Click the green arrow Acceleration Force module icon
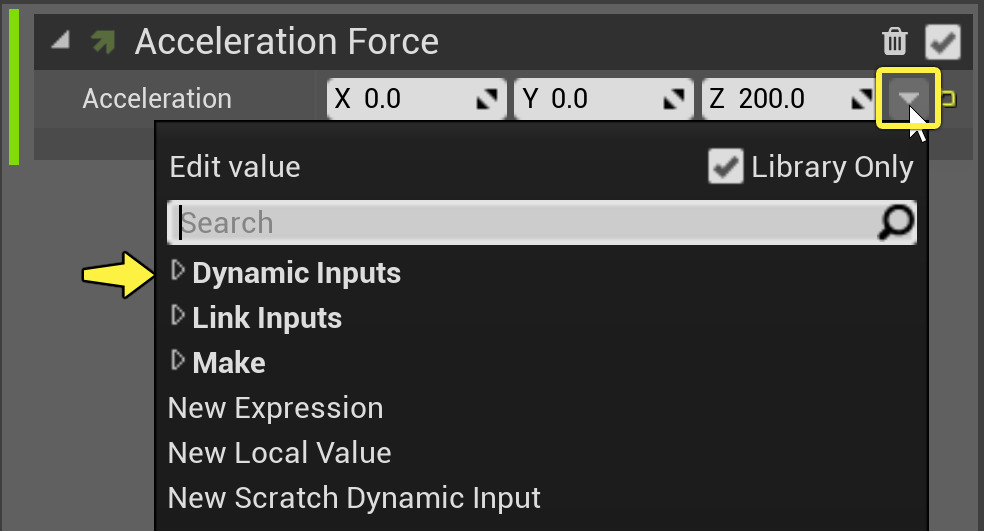The image size is (984, 531). pos(102,42)
